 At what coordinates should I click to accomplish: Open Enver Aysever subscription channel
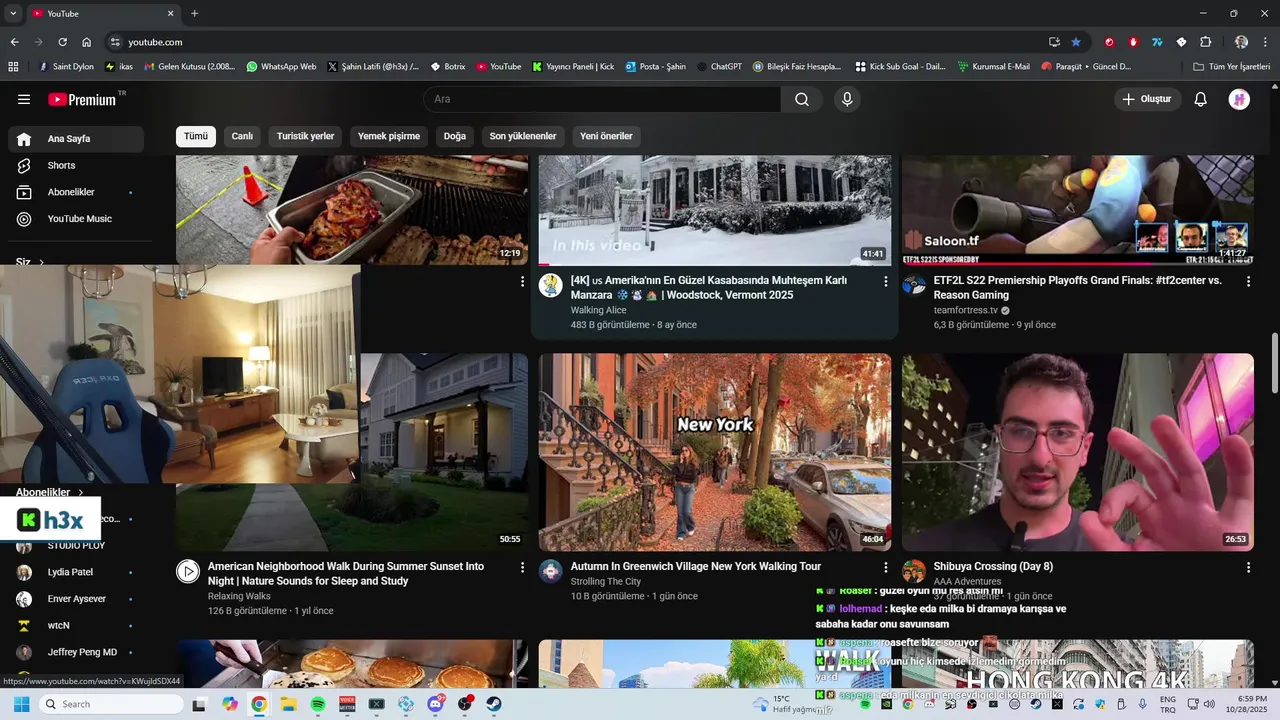(x=76, y=599)
